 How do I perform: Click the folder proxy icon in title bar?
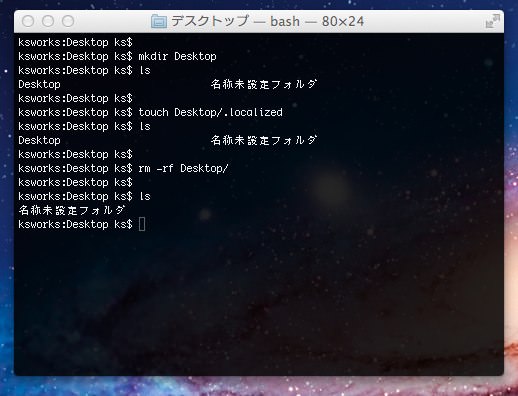pos(159,21)
